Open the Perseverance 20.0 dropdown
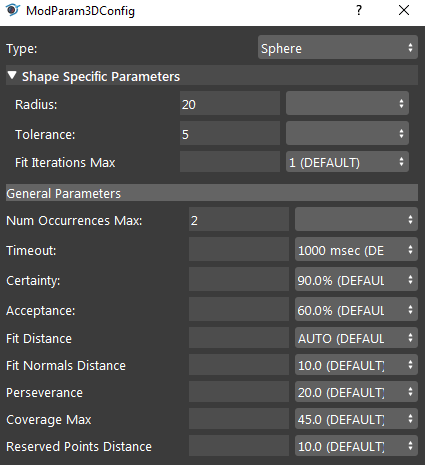This screenshot has height=465, width=425. [x=356, y=392]
